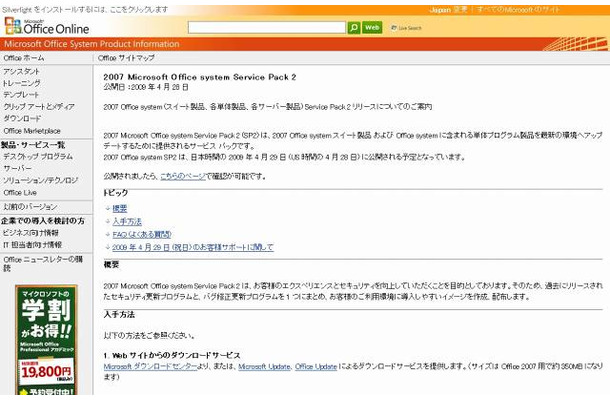The height and width of the screenshot is (400, 610).
Task: Click the Office Online logo
Action: point(47,26)
